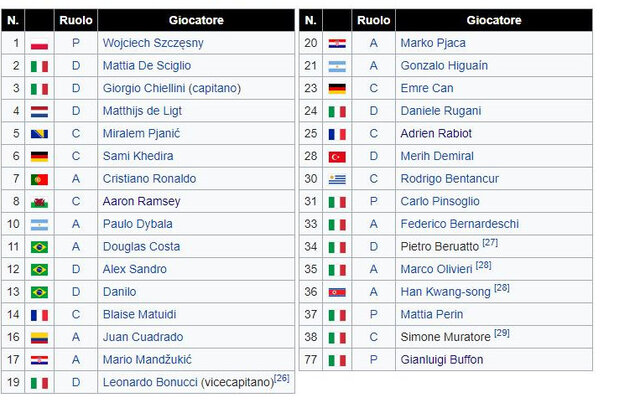
Task: Click the Uruguayan flag by Rodrigo Bentancur
Action: pos(337,179)
